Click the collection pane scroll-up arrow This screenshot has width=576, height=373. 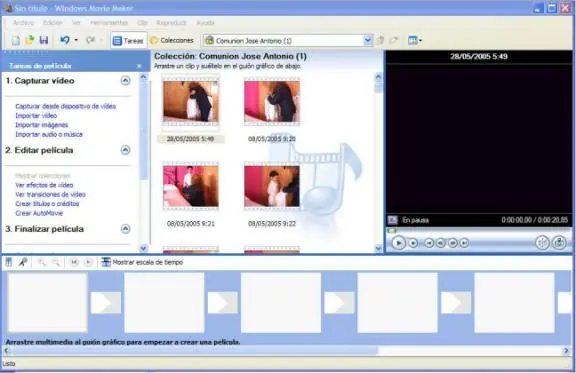pyautogui.click(x=378, y=77)
